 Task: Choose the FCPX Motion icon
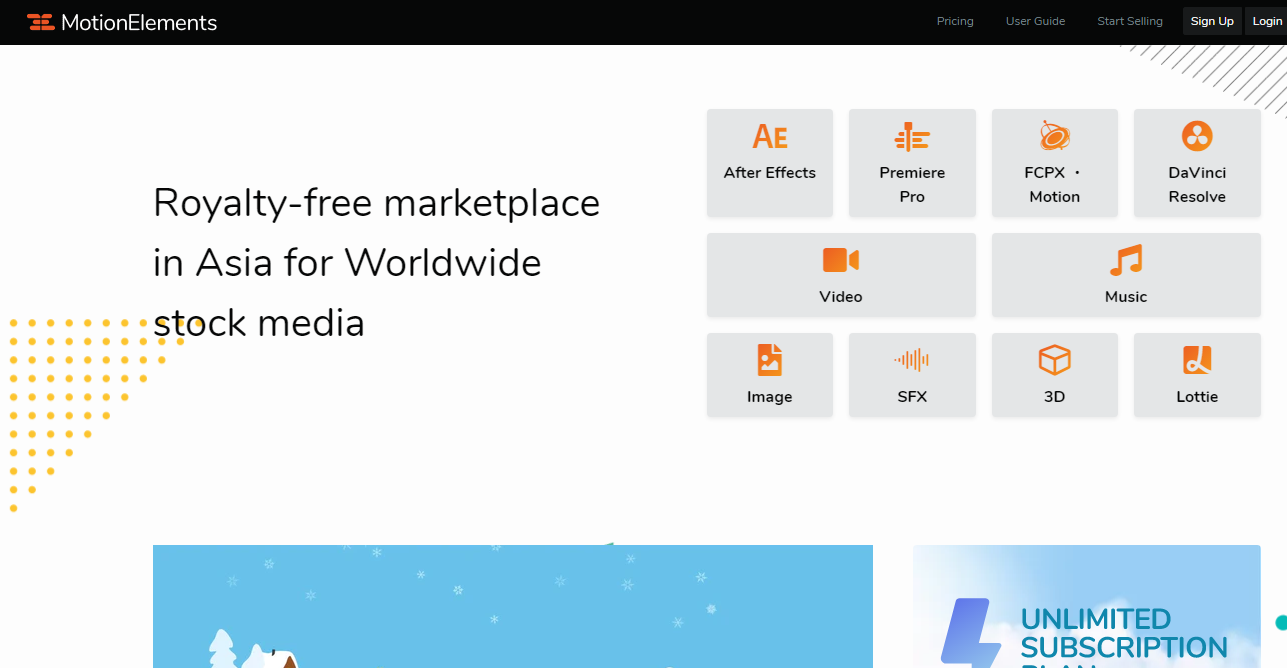click(x=1055, y=136)
